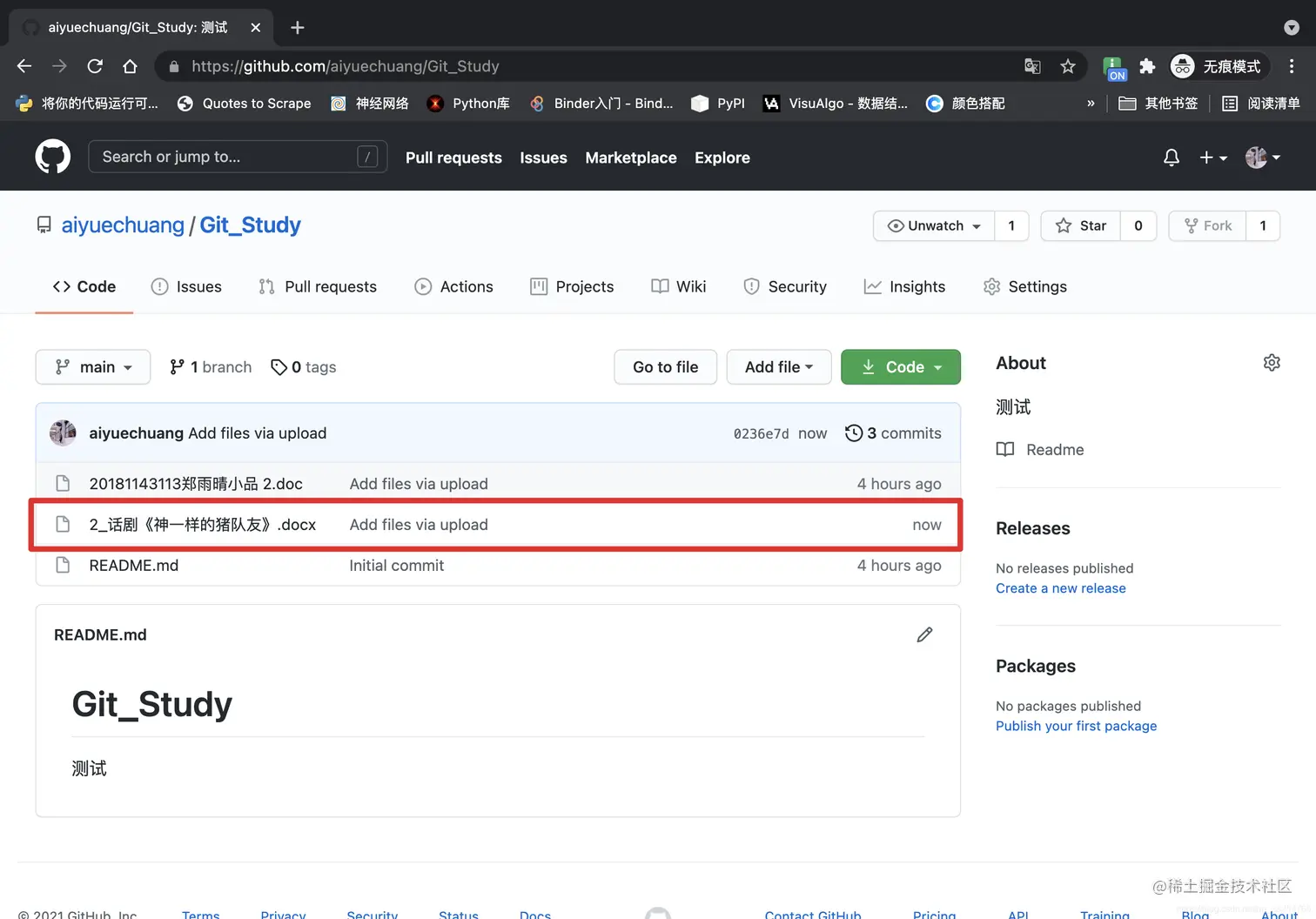Click the browser forward arrow

click(x=59, y=66)
